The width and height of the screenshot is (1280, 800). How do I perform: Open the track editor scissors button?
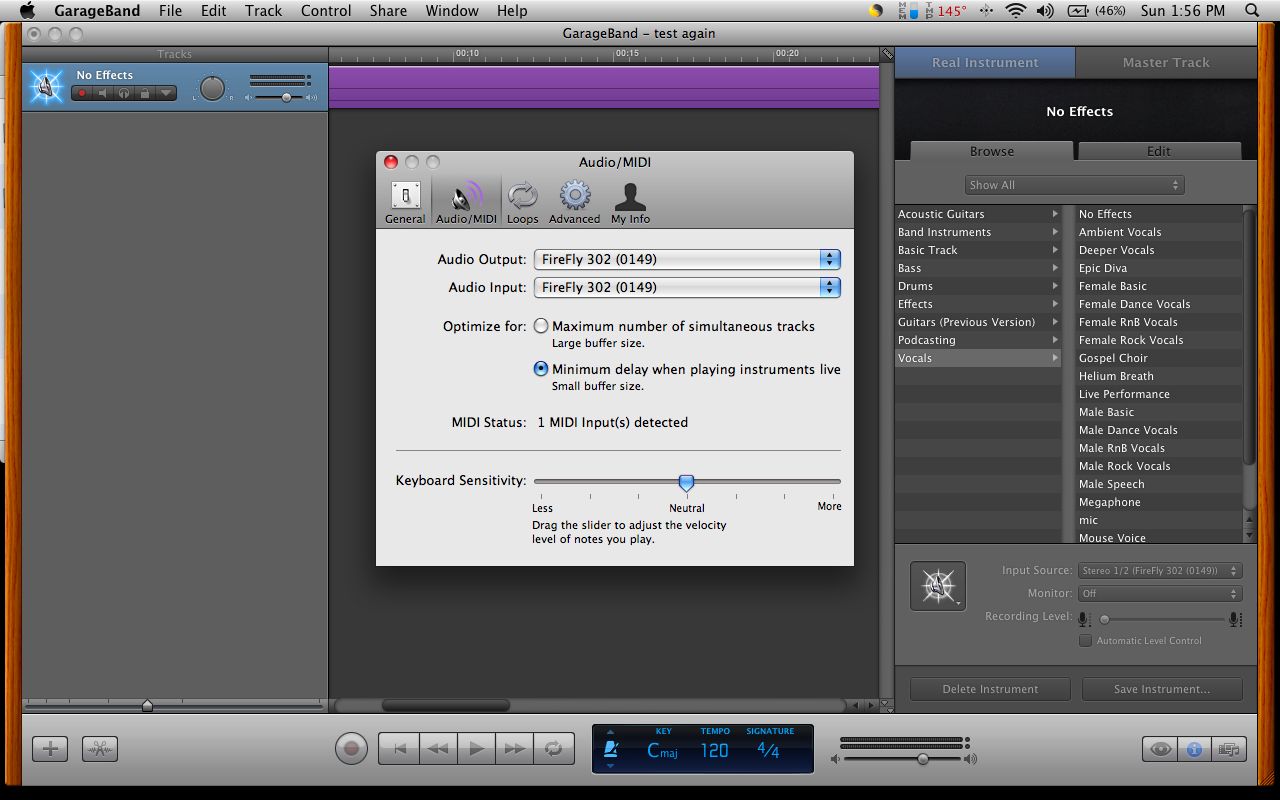click(101, 748)
